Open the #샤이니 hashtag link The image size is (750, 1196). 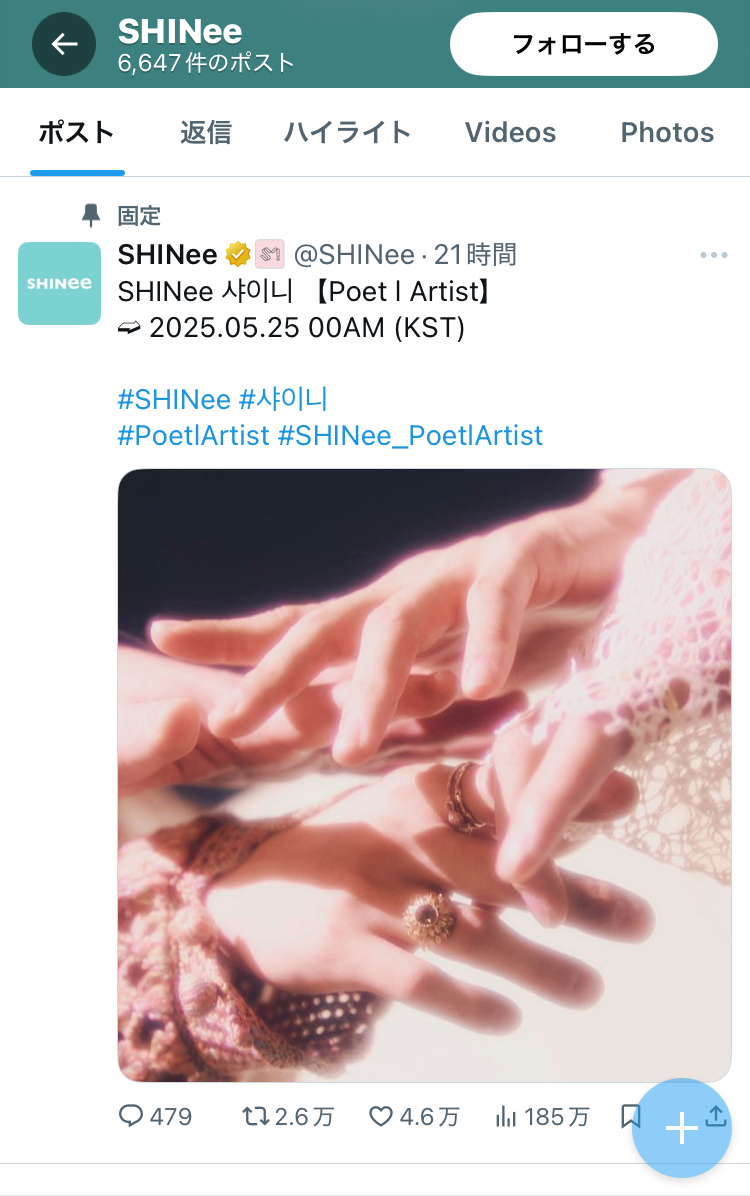click(283, 399)
